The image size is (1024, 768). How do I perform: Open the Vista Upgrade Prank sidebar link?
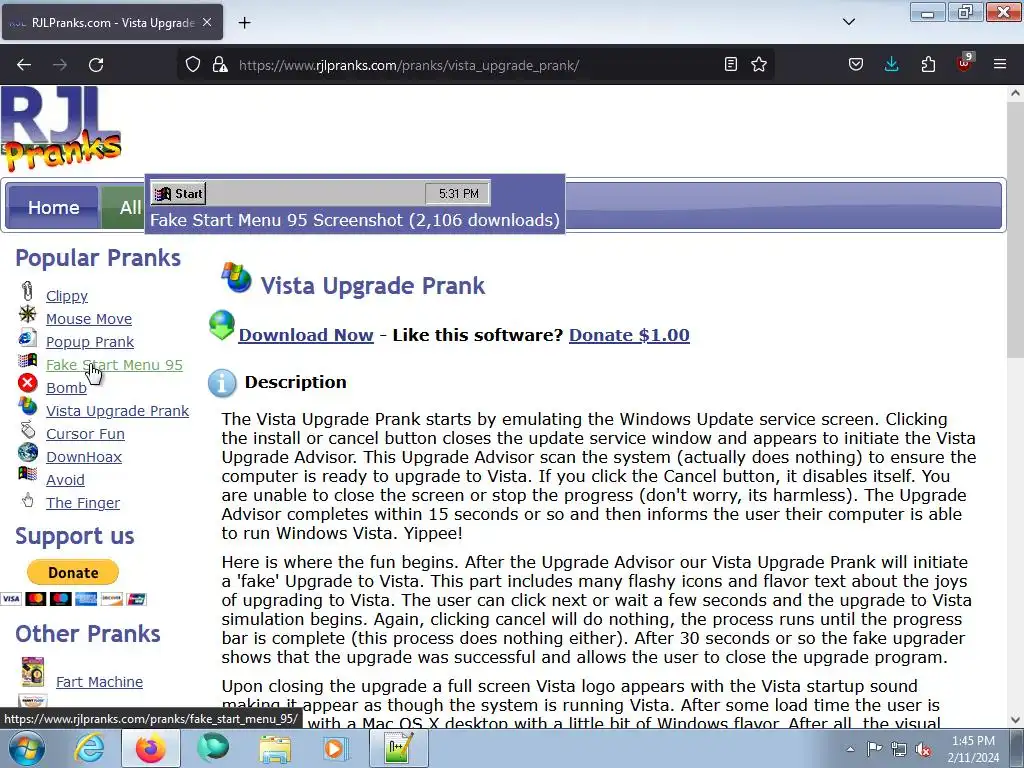click(118, 411)
